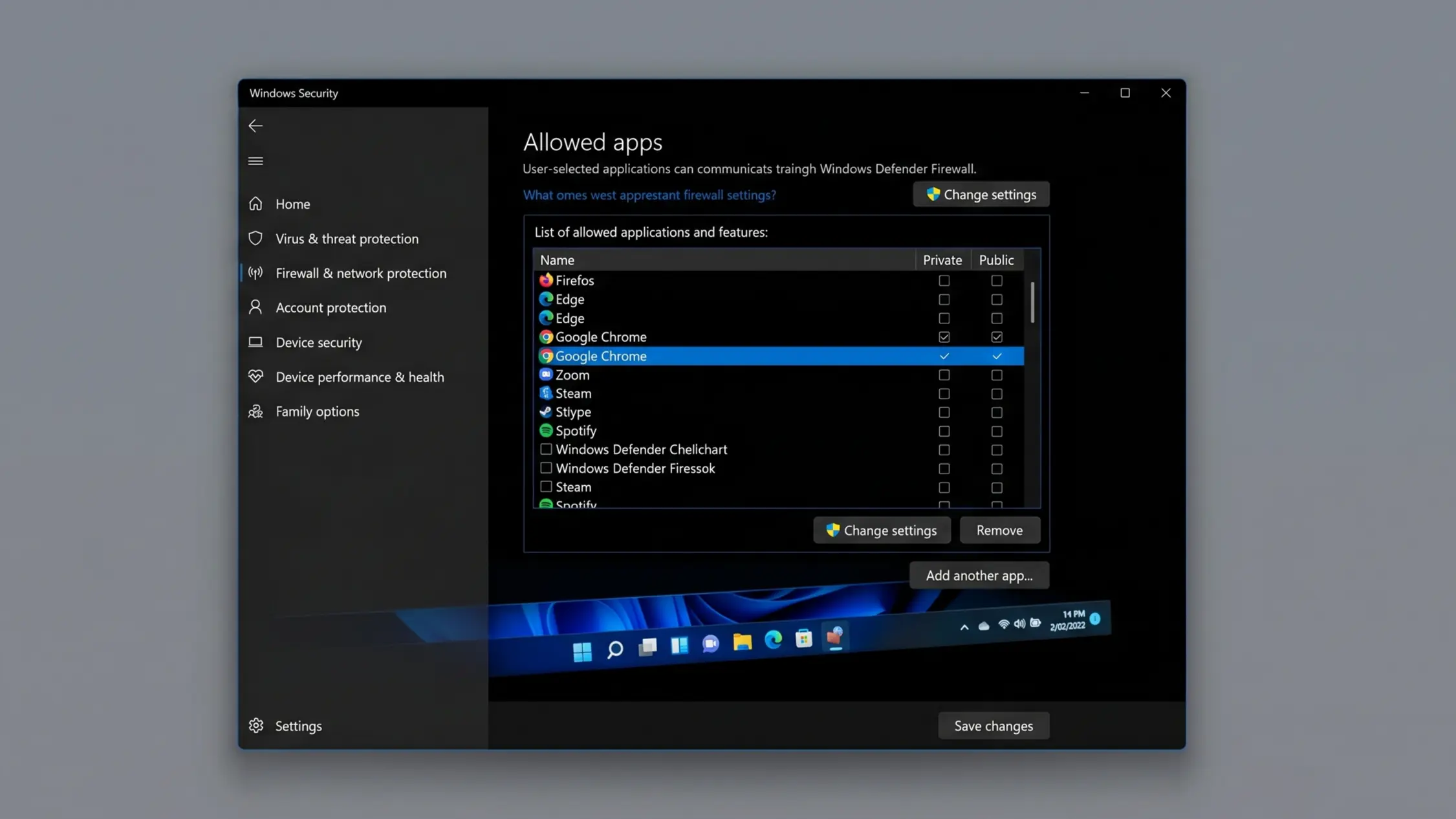Click the Remove button
The width and height of the screenshot is (1456, 819).
tap(999, 530)
